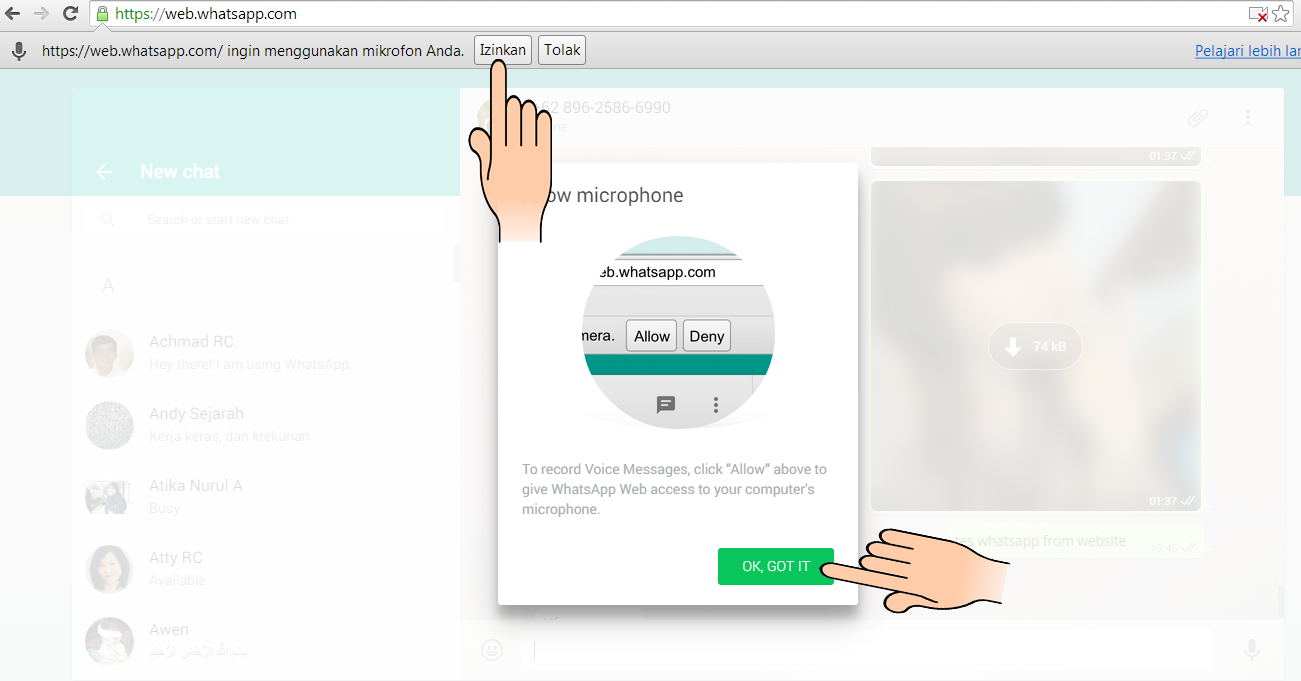
Task: Click the browser back arrow
Action: coord(13,14)
